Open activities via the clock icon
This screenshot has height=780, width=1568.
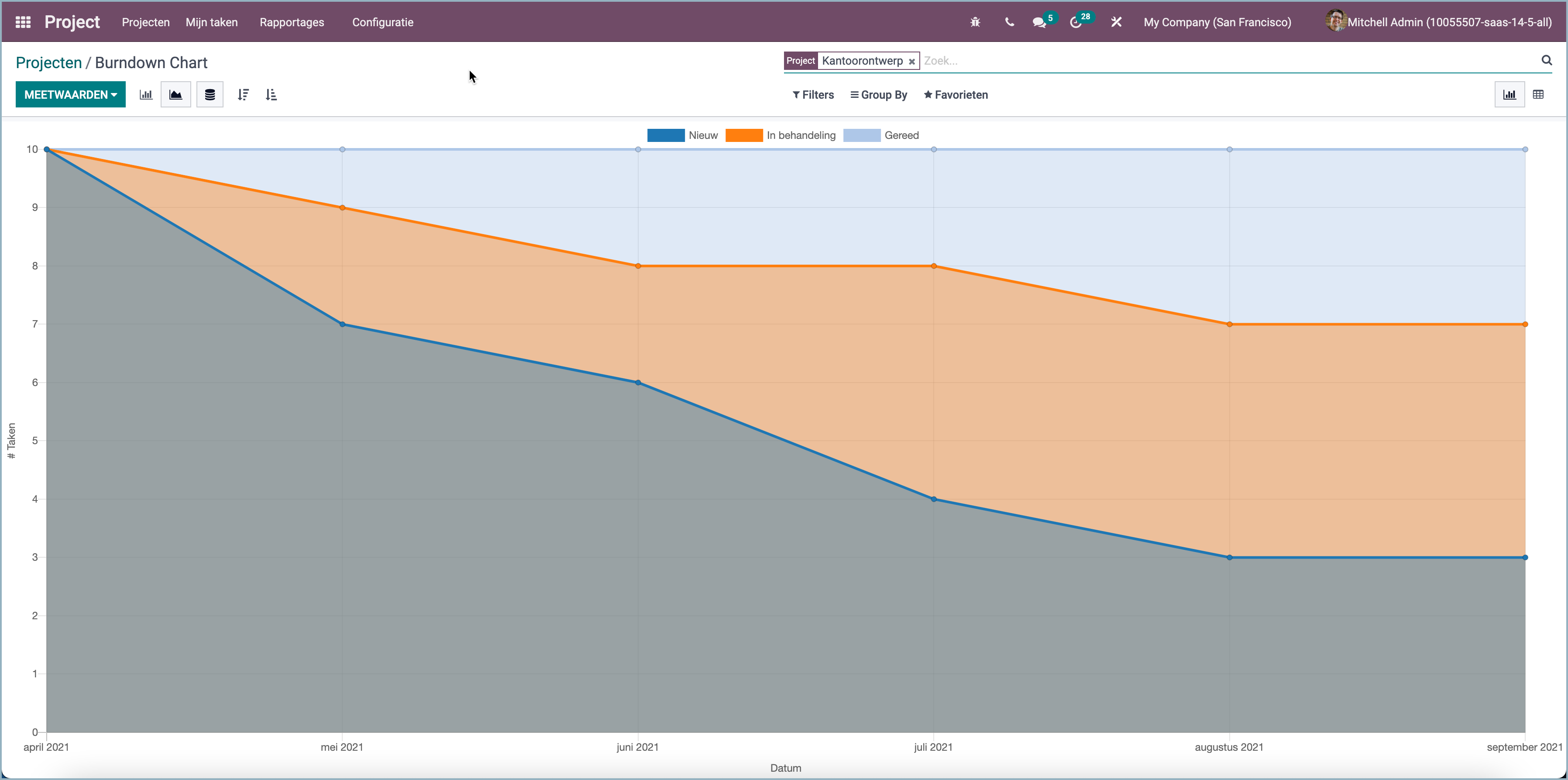[1076, 21]
